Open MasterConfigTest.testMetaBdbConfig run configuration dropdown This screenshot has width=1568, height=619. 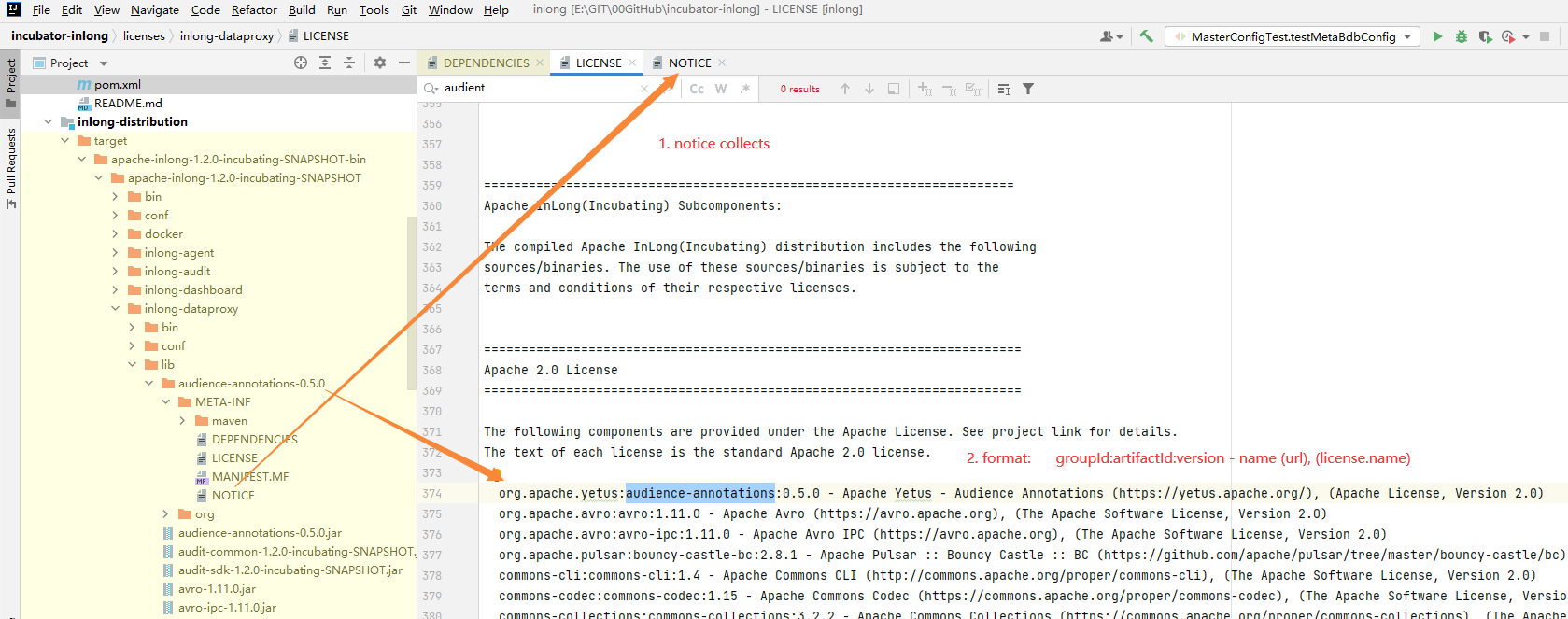tap(1293, 36)
